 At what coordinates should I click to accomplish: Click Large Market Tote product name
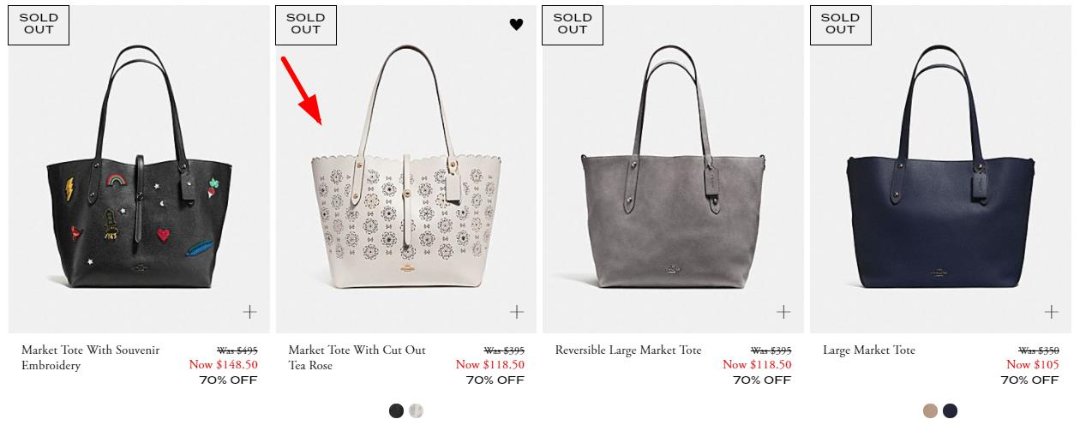point(869,350)
